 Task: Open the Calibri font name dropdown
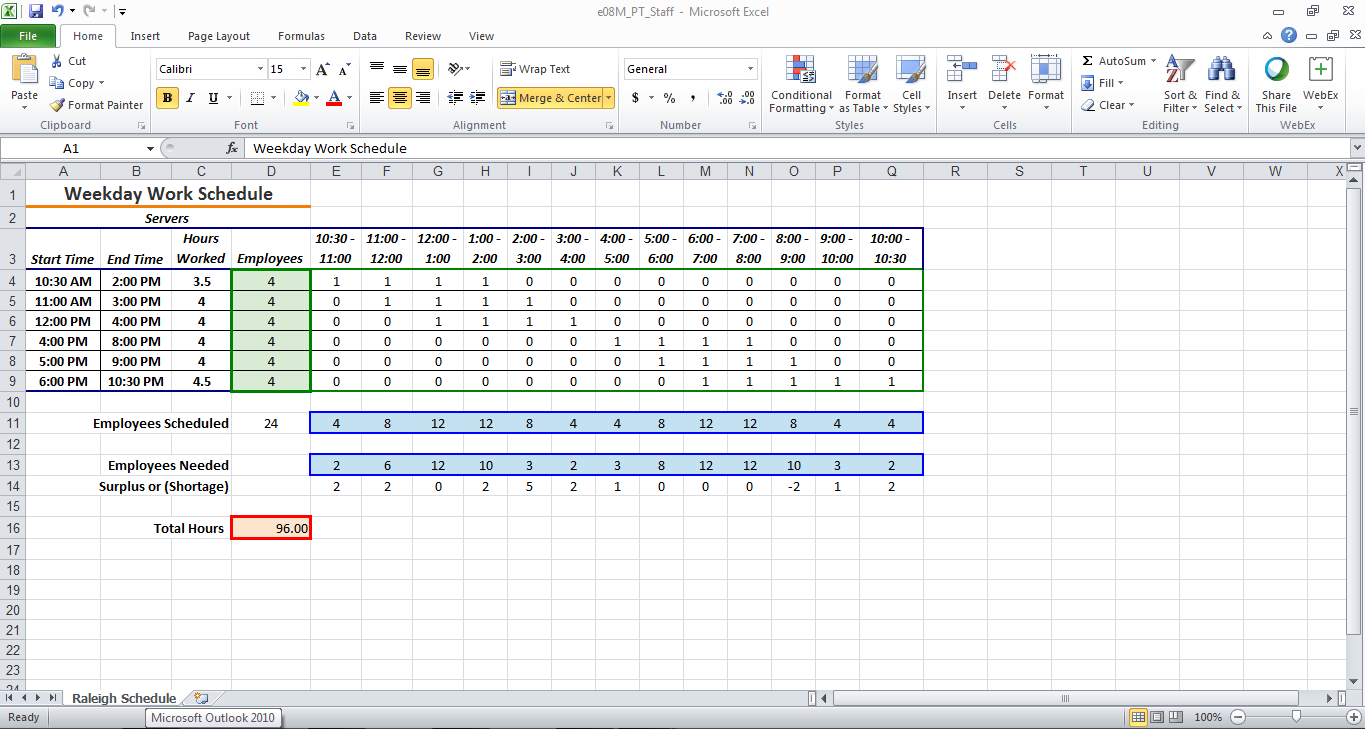[261, 69]
